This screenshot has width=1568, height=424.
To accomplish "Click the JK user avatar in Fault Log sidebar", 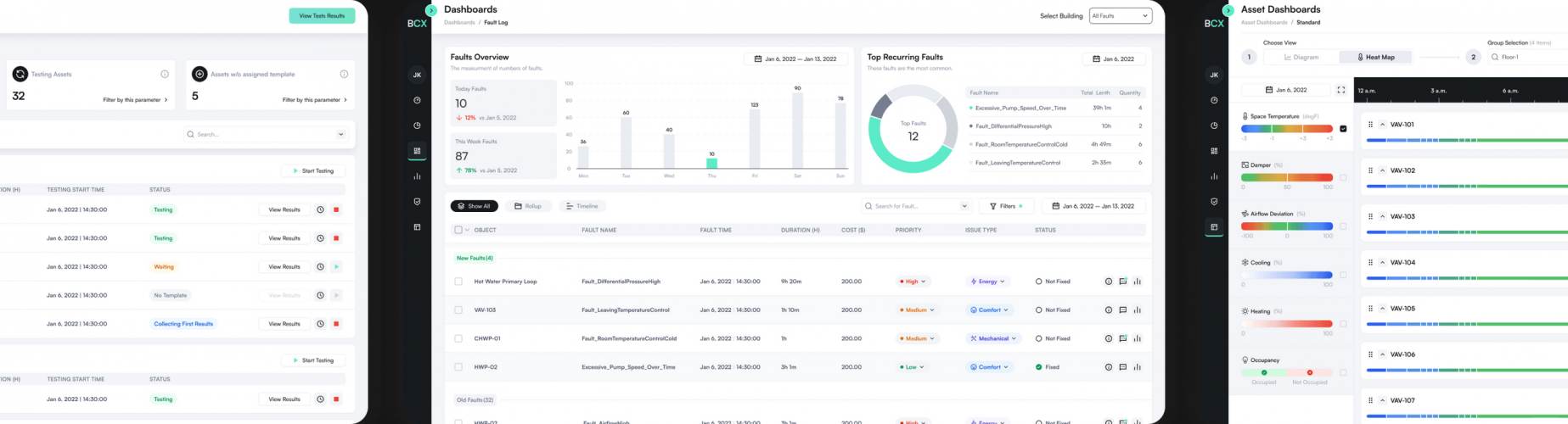I will (x=417, y=75).
